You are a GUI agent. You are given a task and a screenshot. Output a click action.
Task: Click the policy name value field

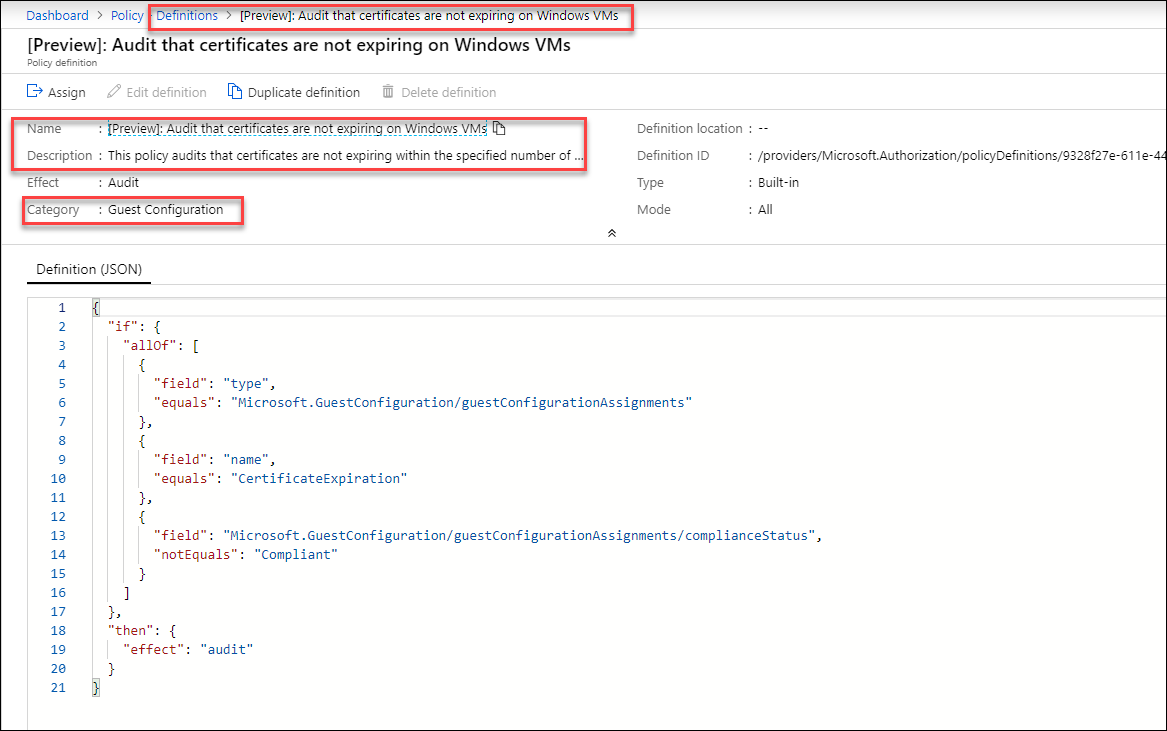click(x=297, y=128)
